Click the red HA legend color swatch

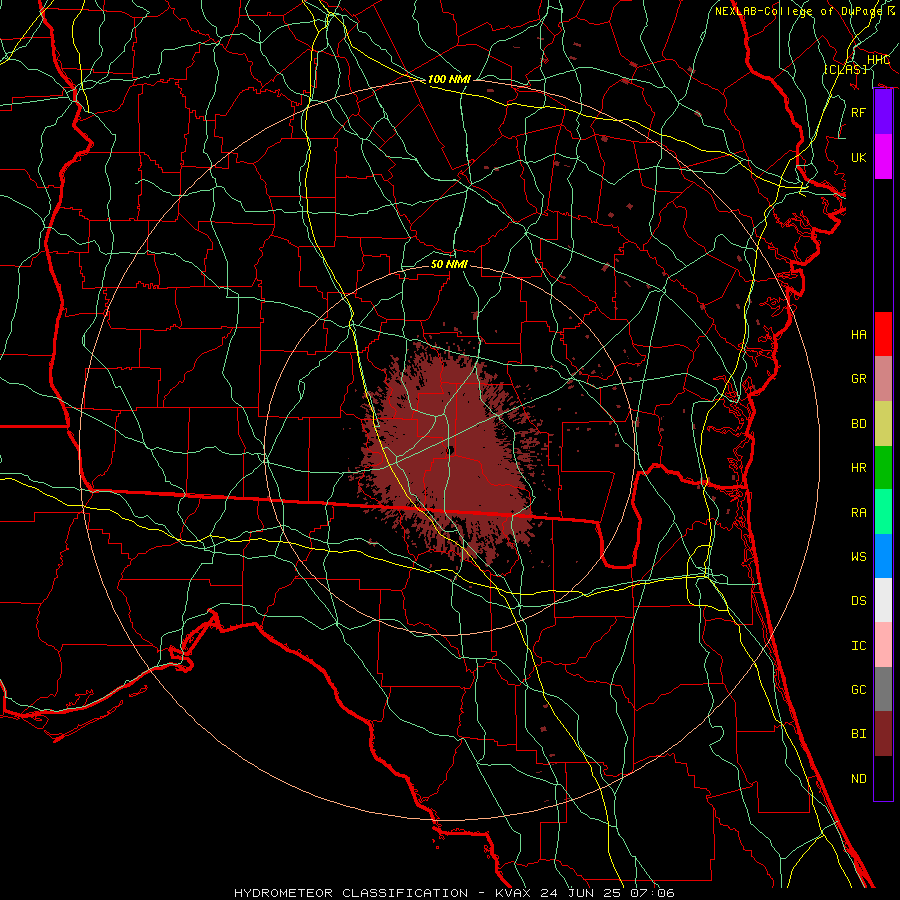(x=883, y=334)
